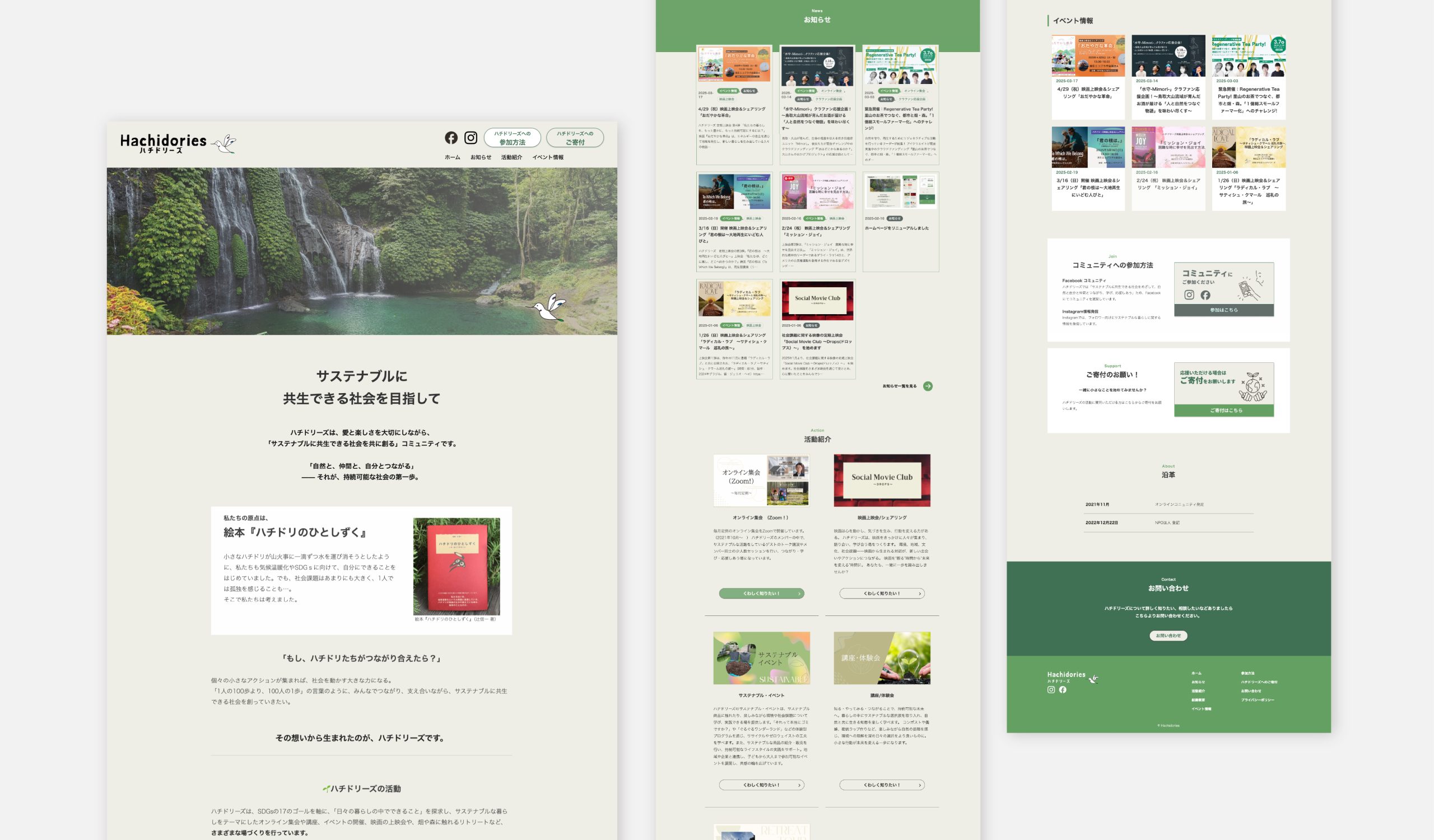Image resolution: width=1434 pixels, height=840 pixels.
Task: Click the ハチドリーズへのご寄付 header button
Action: [x=575, y=138]
